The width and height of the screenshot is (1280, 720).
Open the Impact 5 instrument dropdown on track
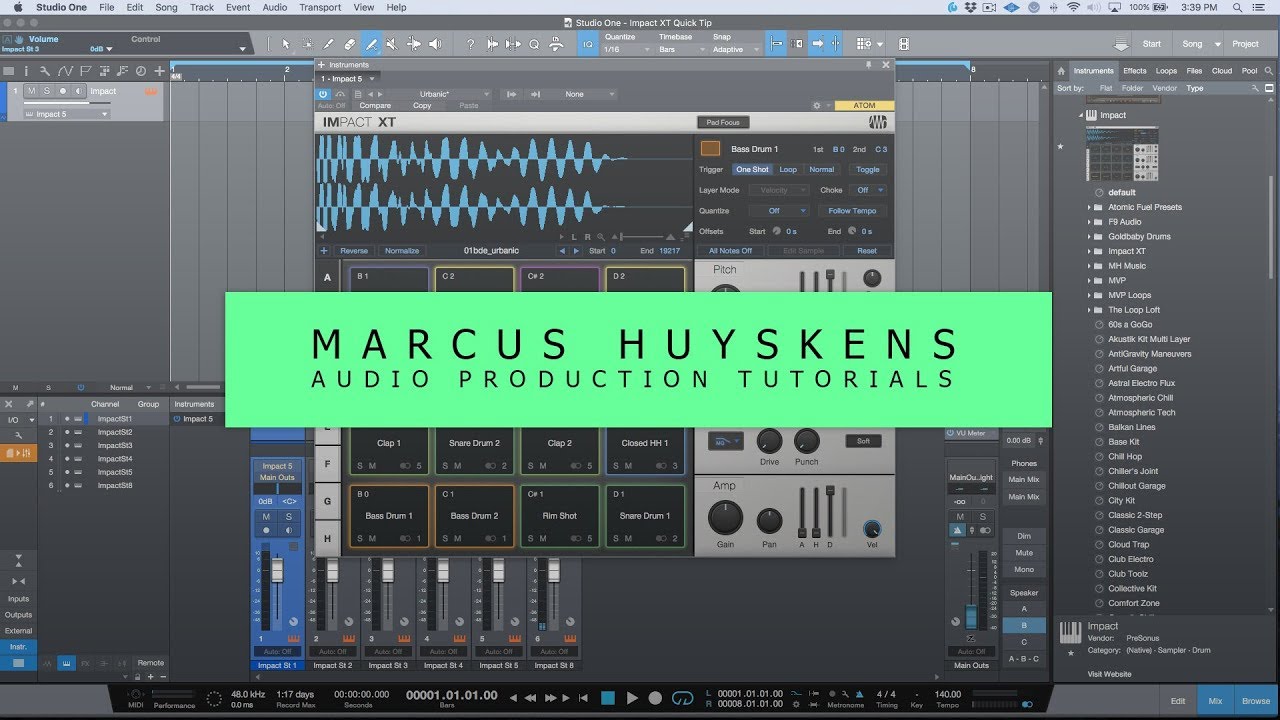tap(66, 114)
